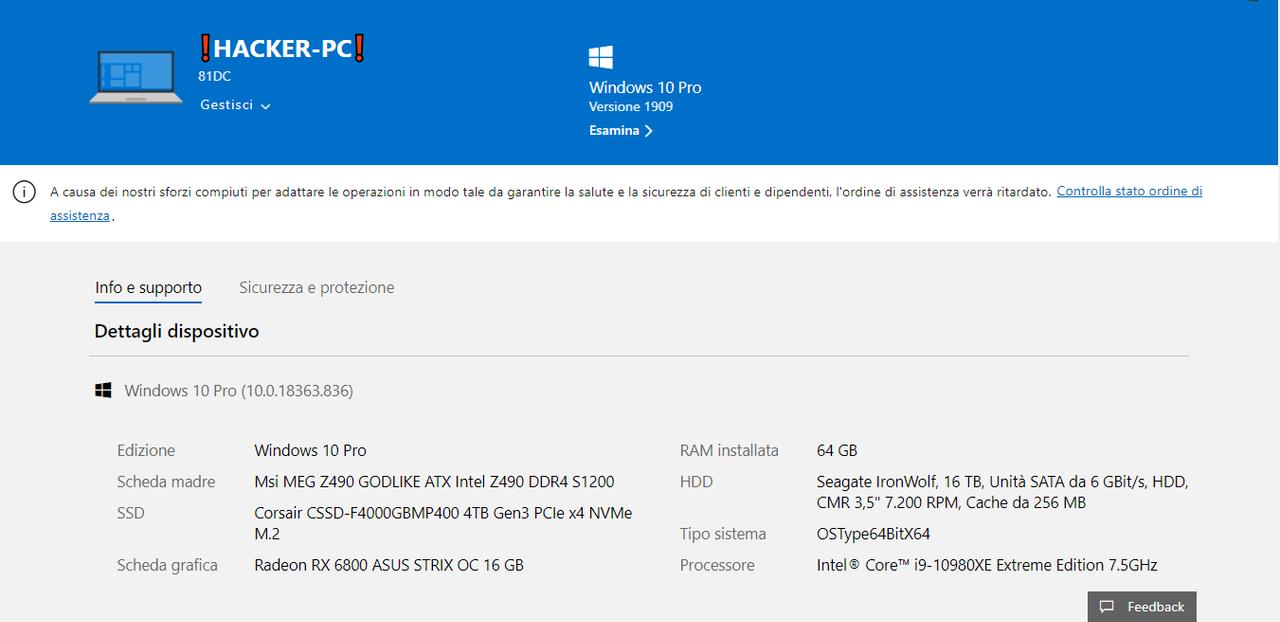Click the info circle icon in the notice
The height and width of the screenshot is (622, 1280).
(x=24, y=192)
